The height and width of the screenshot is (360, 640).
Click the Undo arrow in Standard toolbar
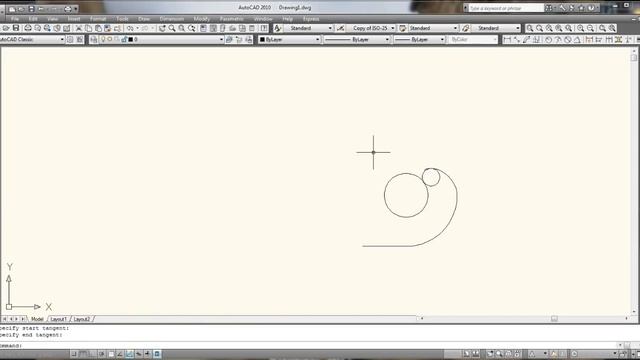tap(130, 28)
